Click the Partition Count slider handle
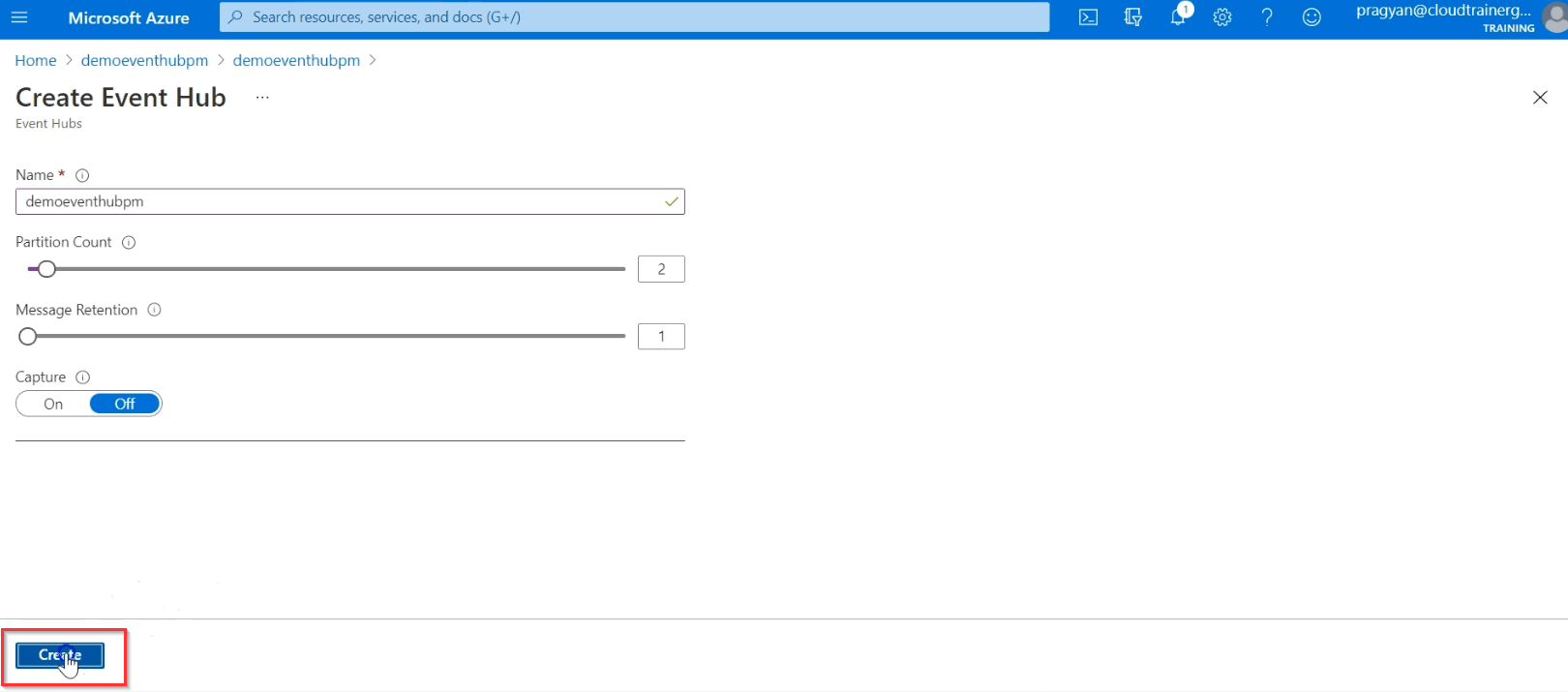 [x=46, y=269]
